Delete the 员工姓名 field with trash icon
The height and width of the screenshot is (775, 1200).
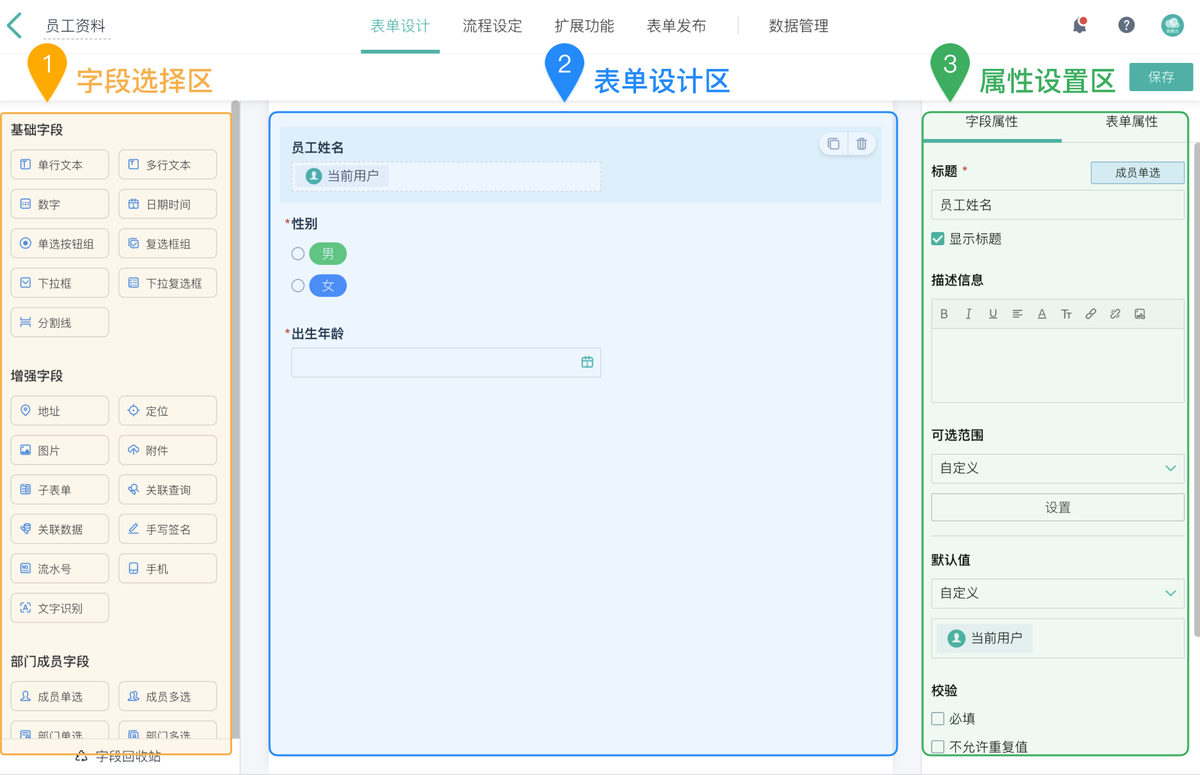[x=861, y=144]
